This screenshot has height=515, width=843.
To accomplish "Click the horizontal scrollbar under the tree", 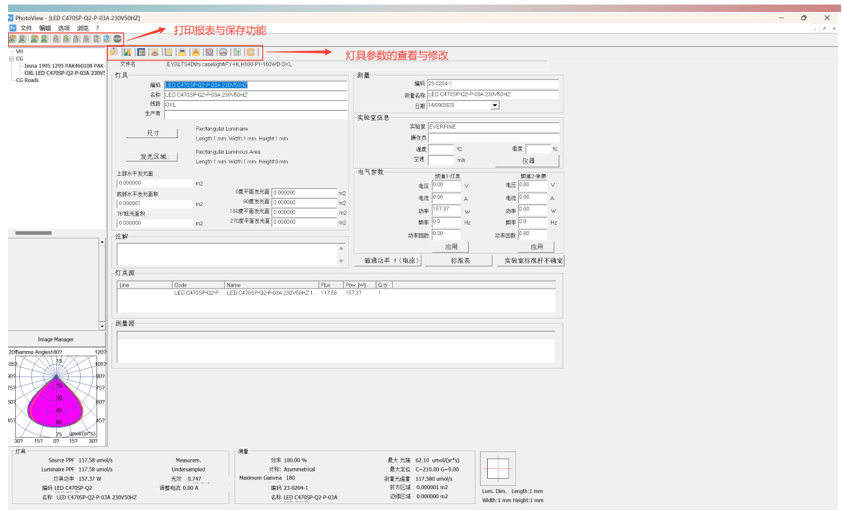I will tap(33, 233).
